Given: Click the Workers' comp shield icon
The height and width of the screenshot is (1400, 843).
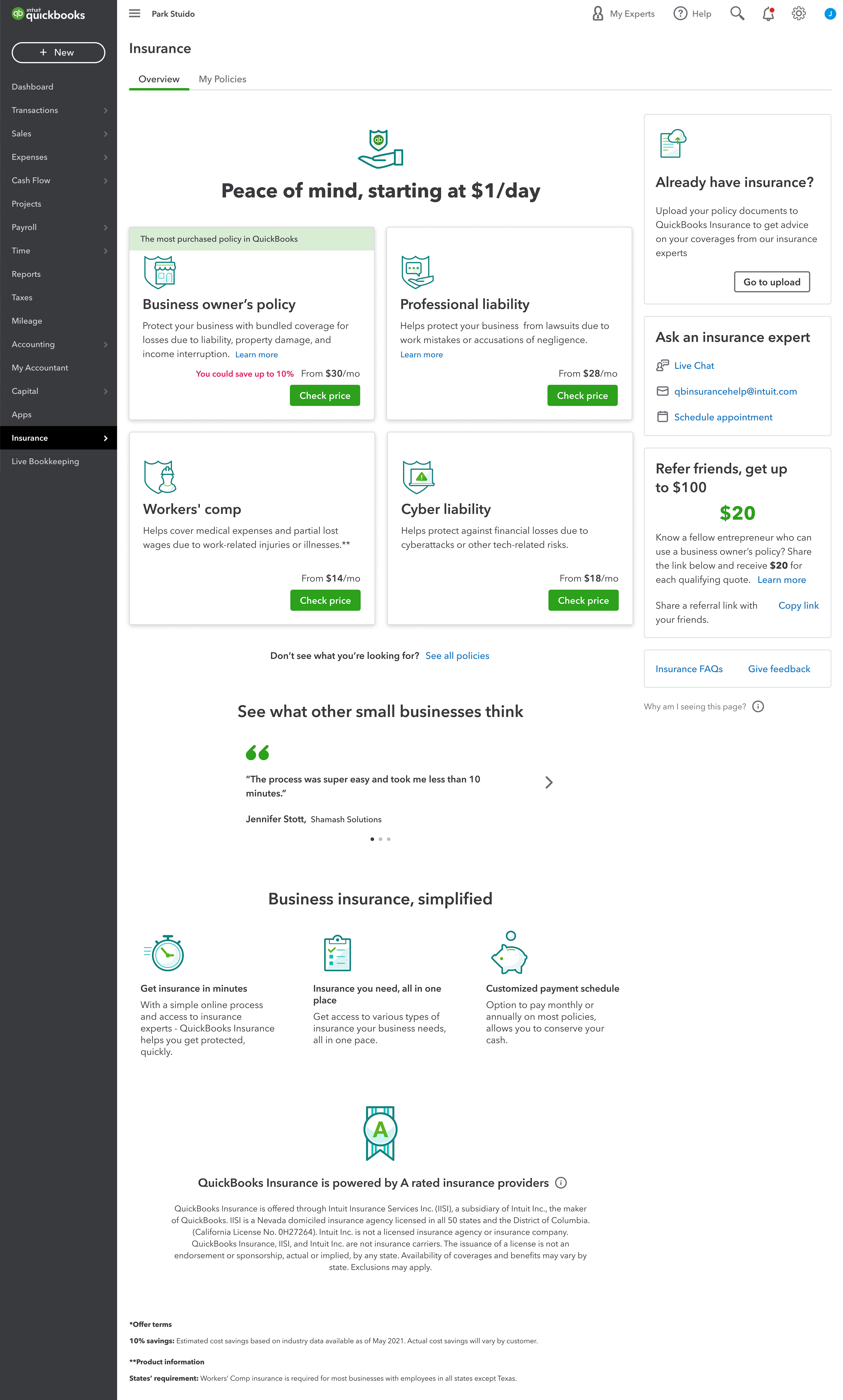Looking at the screenshot, I should coord(160,477).
